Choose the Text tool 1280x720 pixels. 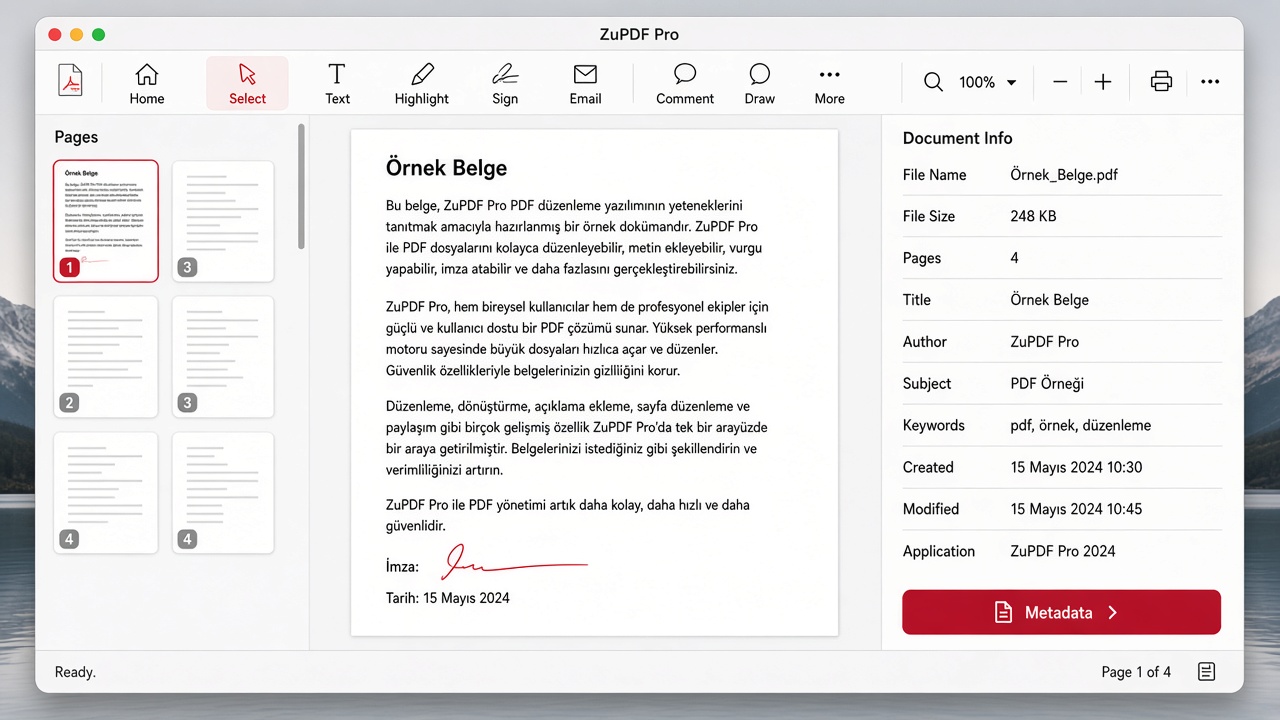(337, 83)
